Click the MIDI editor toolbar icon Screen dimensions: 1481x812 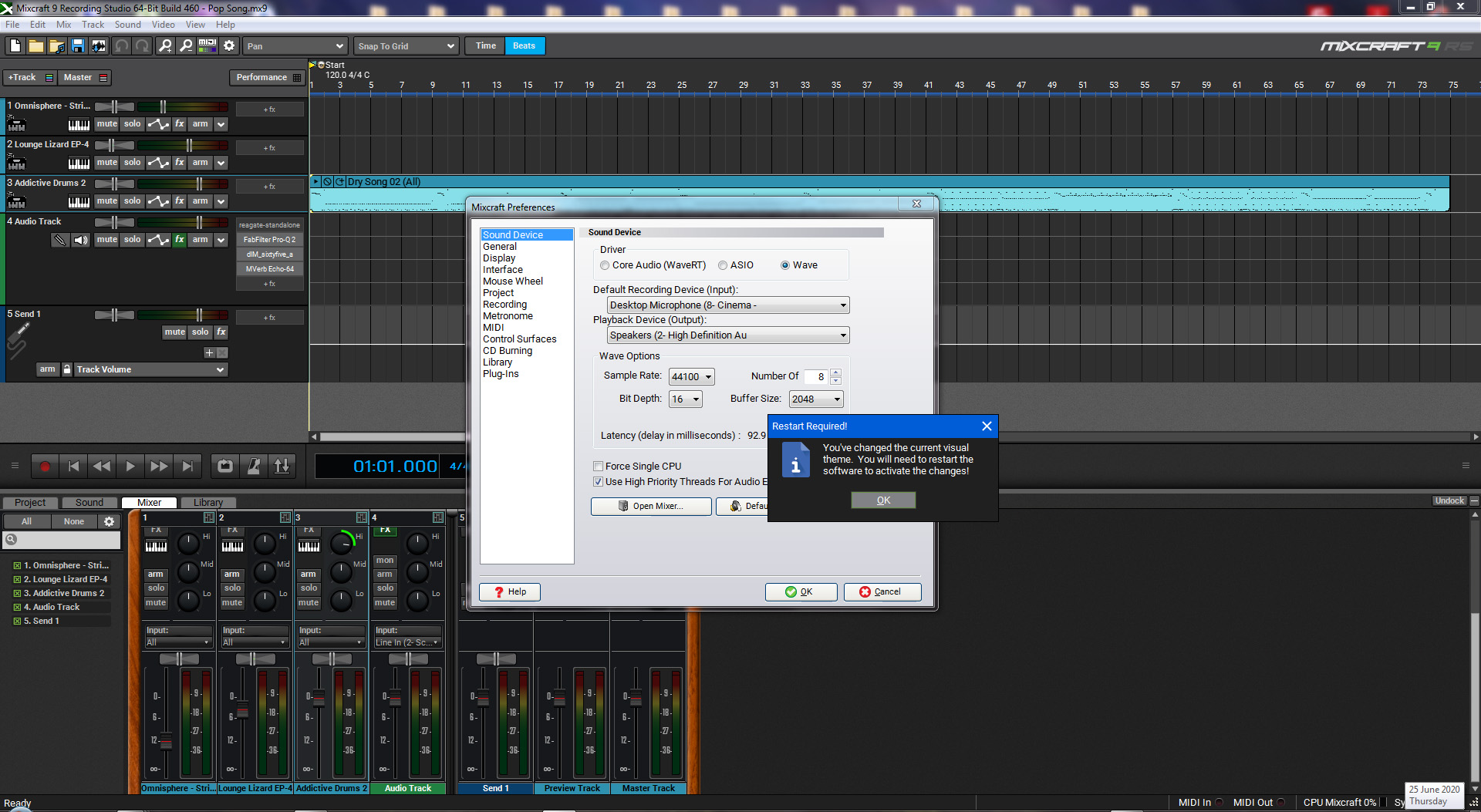tap(207, 46)
